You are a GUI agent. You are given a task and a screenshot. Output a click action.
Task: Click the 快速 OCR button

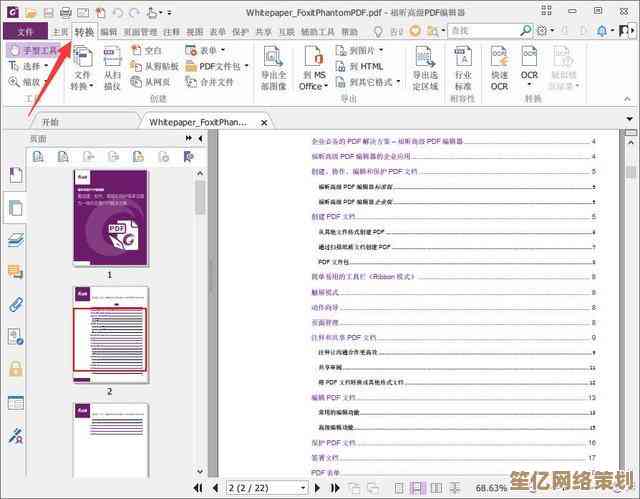[499, 67]
